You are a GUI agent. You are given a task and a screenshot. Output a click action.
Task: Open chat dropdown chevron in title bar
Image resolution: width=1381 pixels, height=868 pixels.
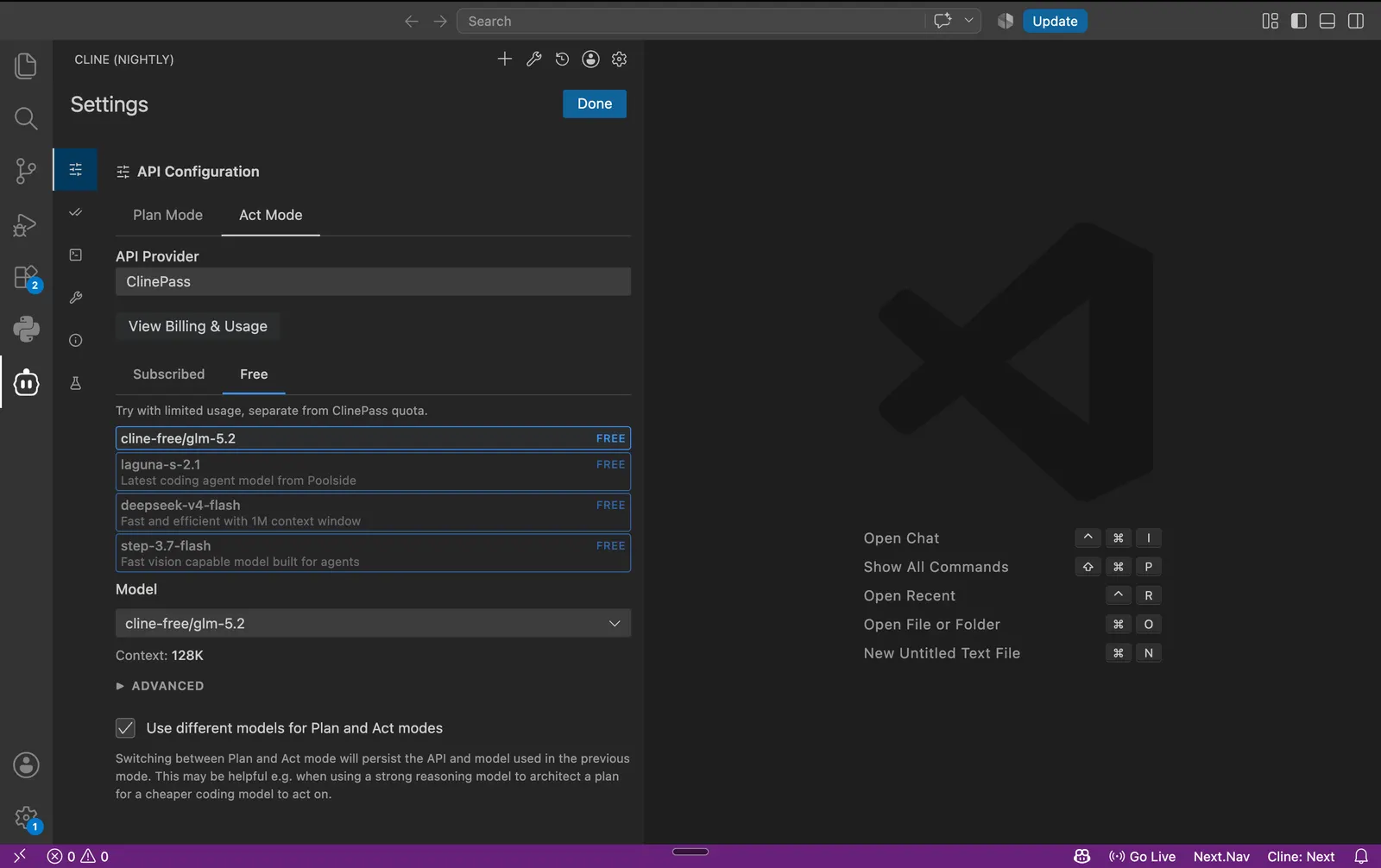pyautogui.click(x=968, y=21)
